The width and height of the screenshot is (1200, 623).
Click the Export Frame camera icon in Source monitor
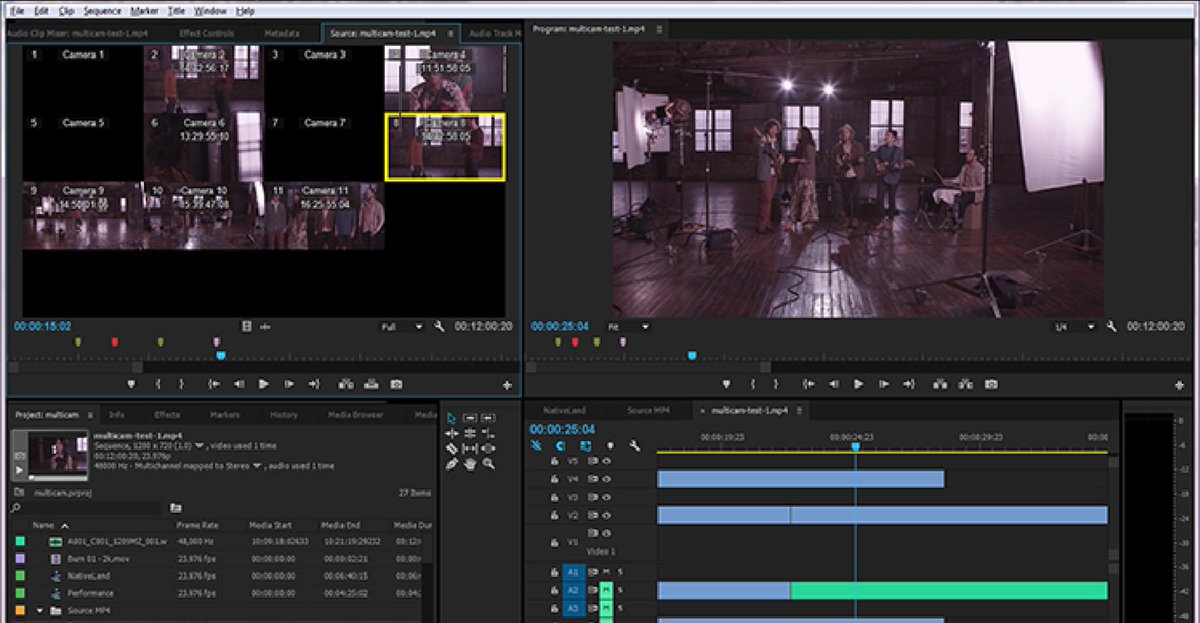(x=397, y=384)
